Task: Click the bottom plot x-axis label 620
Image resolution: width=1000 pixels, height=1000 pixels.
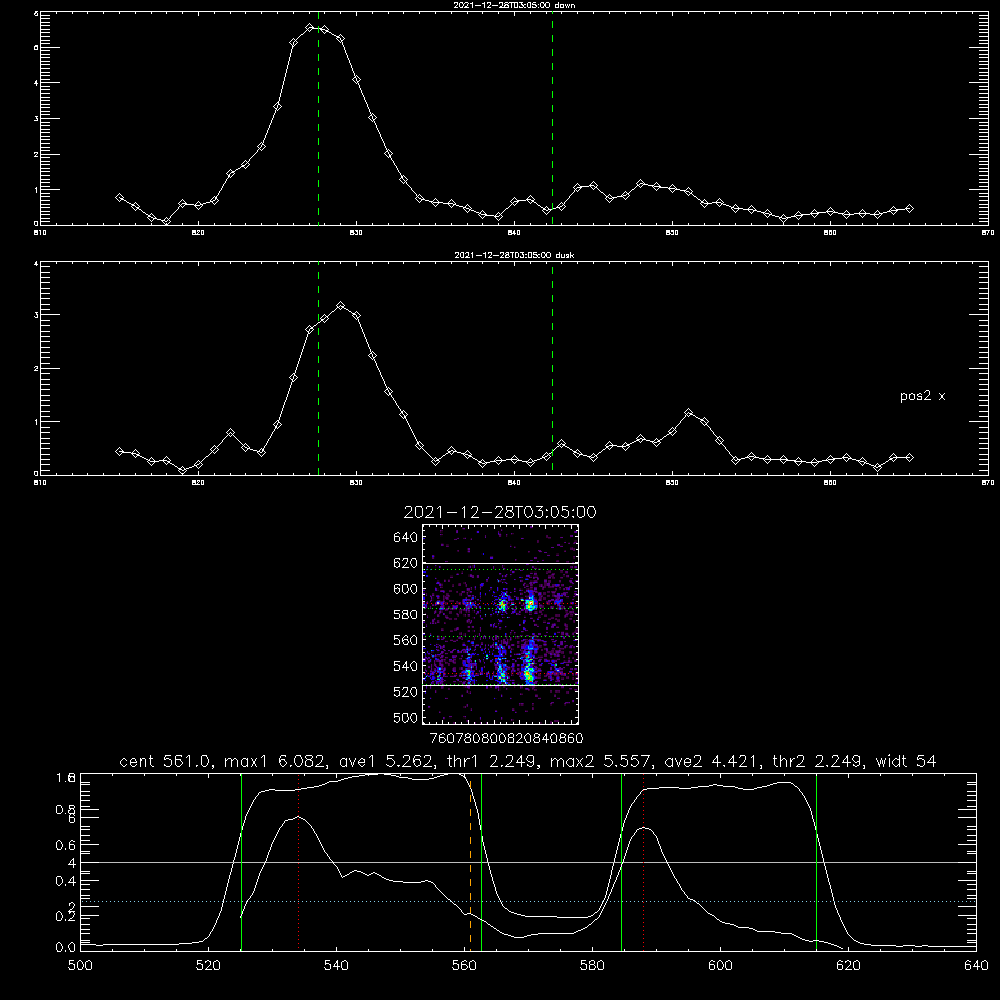Action: 849,966
